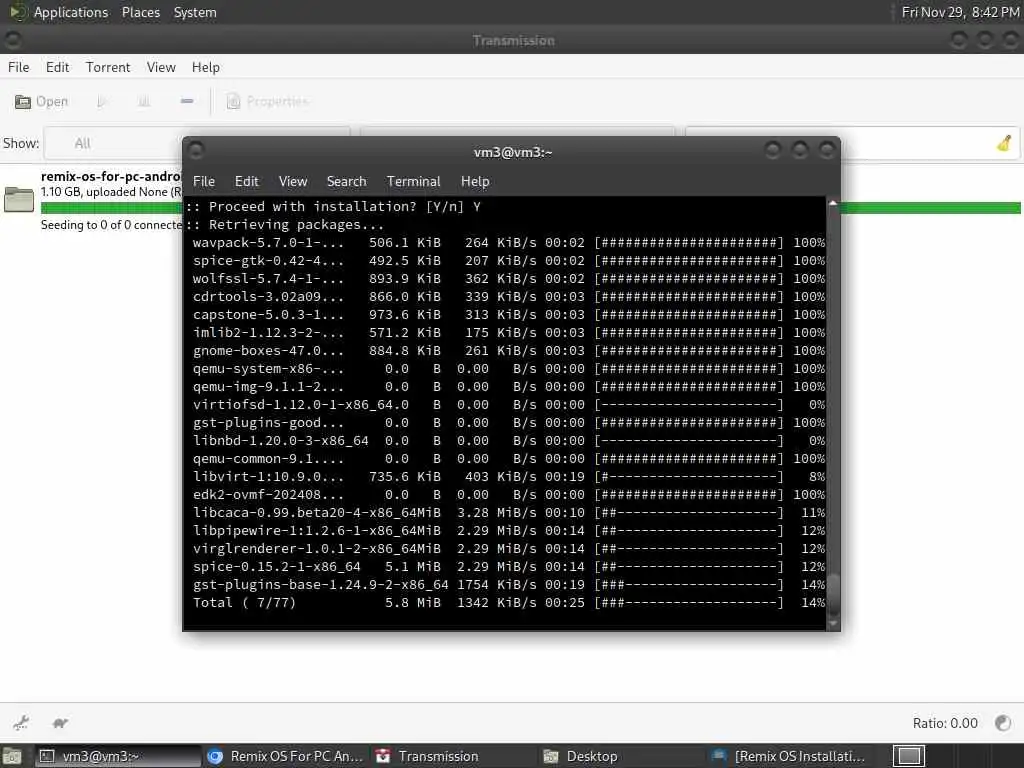Image resolution: width=1024 pixels, height=768 pixels.
Task: Open the System menu in top panel
Action: click(x=195, y=12)
